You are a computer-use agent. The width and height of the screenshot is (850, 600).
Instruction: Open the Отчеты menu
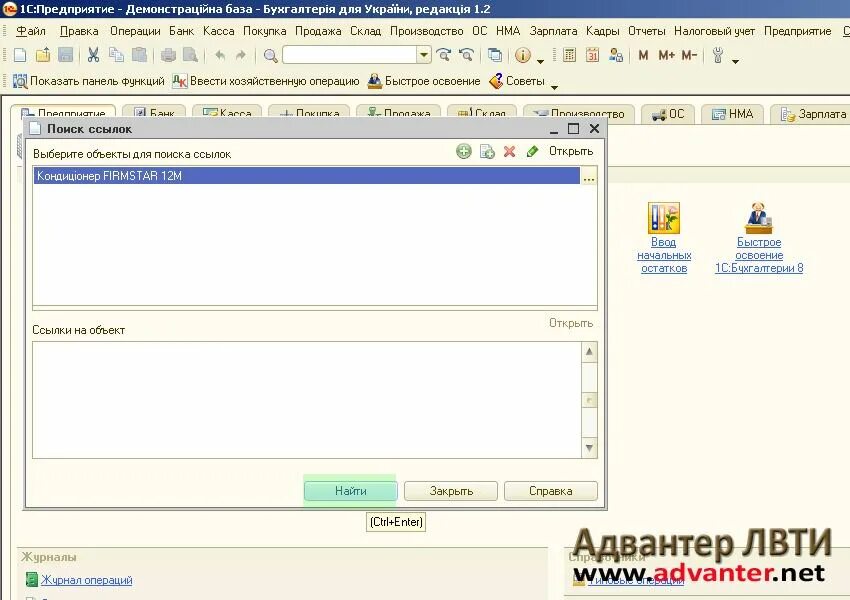coord(647,31)
